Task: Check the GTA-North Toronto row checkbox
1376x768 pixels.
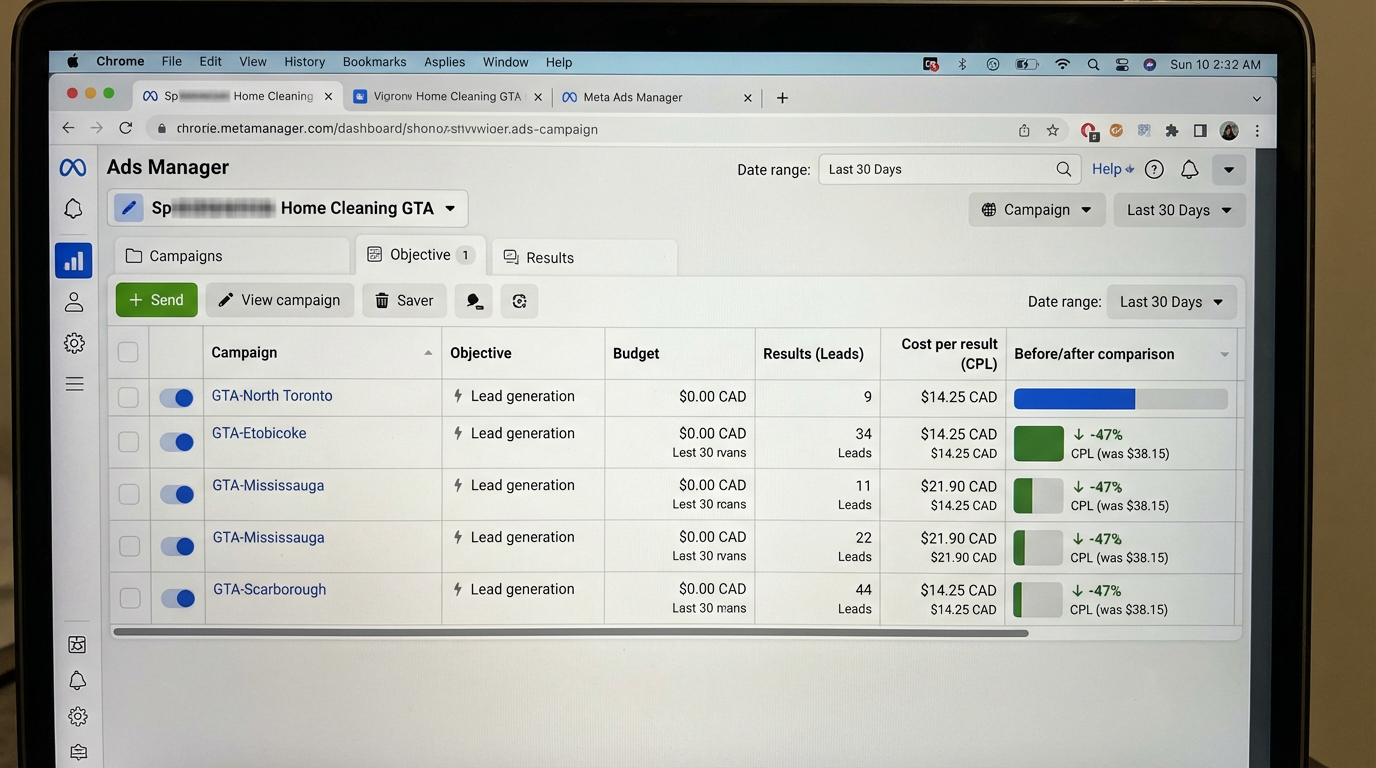Action: [128, 397]
